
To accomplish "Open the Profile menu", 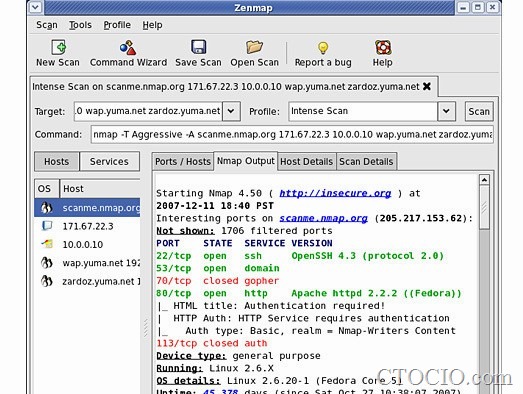I will [x=117, y=25].
